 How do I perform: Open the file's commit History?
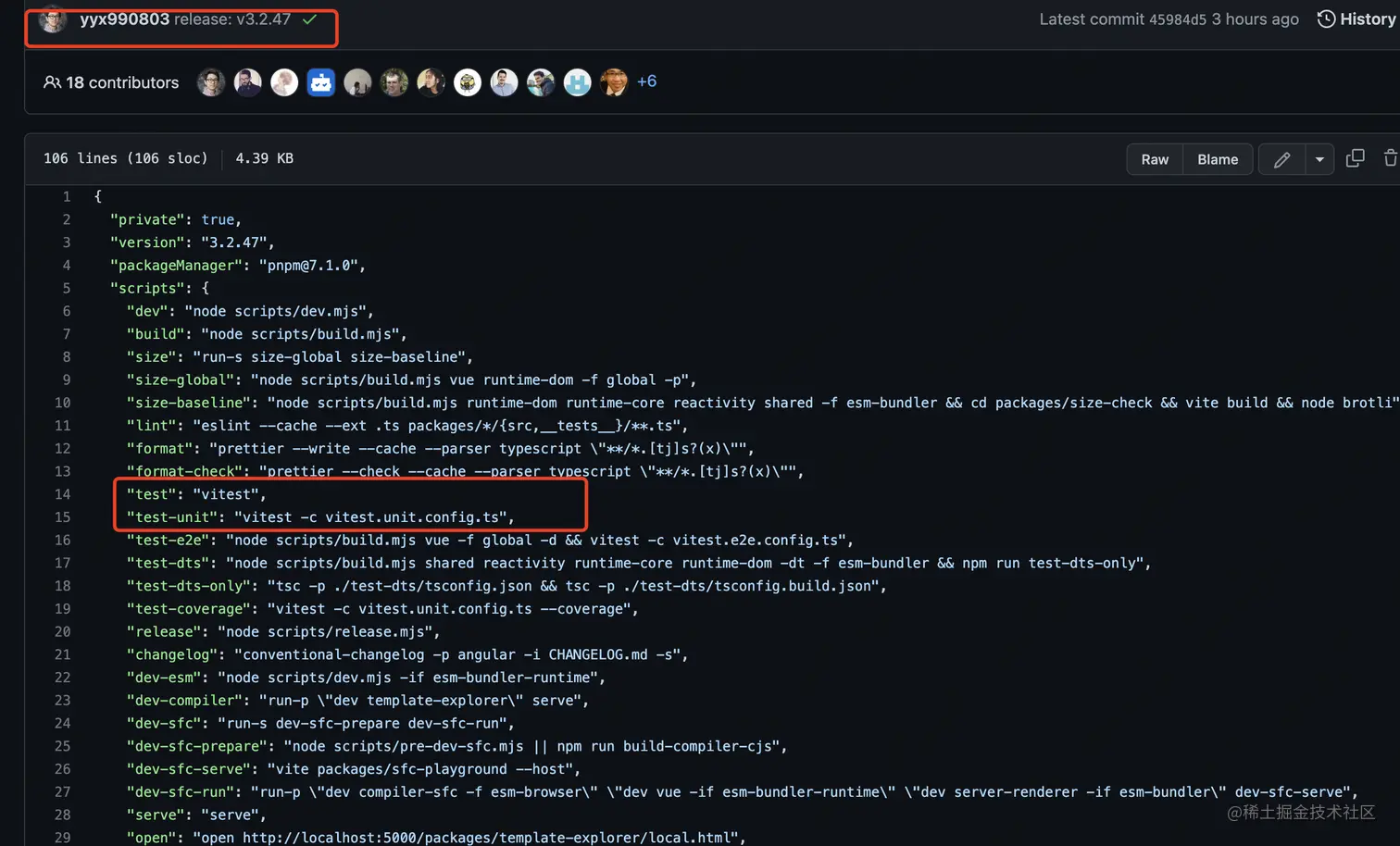(x=1356, y=19)
